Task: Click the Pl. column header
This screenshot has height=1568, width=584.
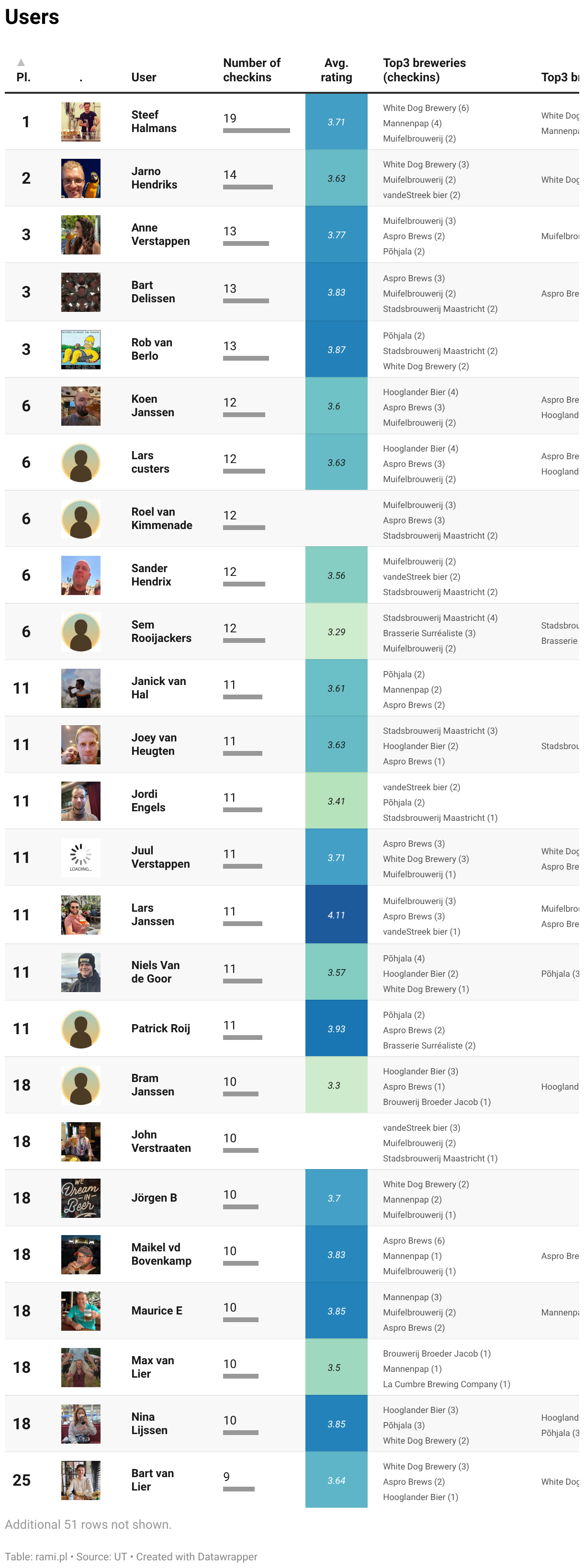Action: pyautogui.click(x=23, y=77)
